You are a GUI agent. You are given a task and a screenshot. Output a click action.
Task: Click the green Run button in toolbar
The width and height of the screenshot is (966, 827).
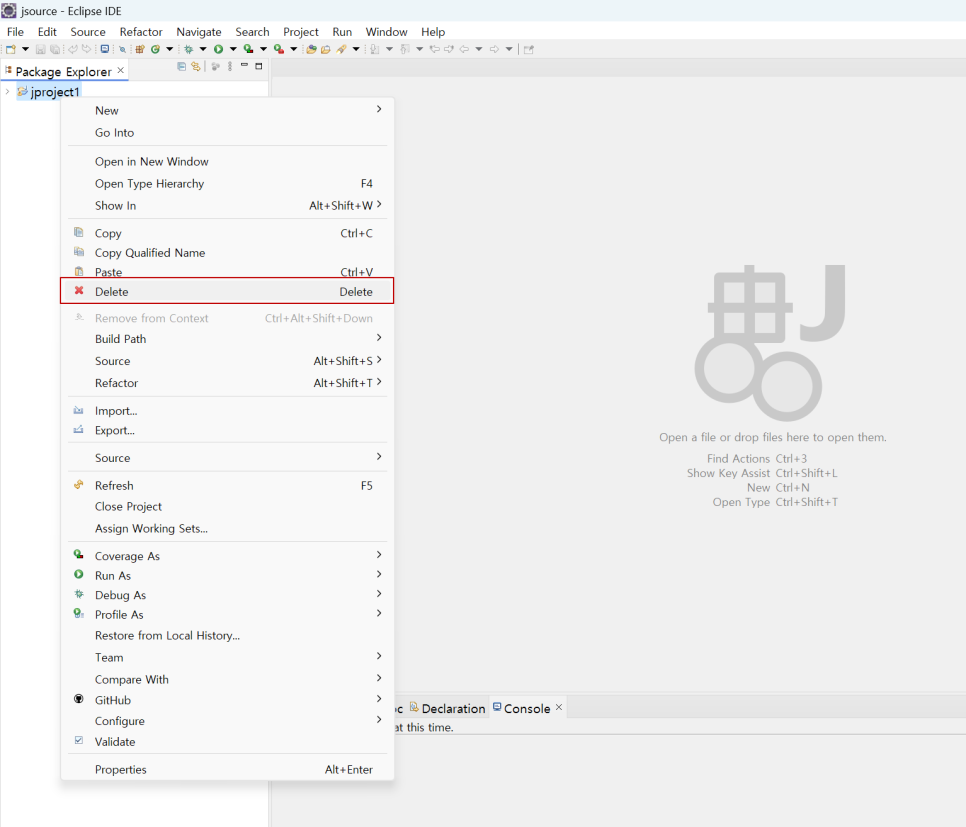pos(218,49)
